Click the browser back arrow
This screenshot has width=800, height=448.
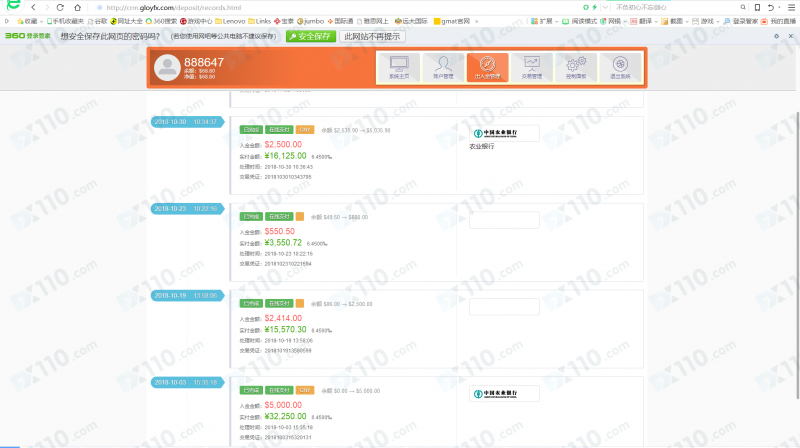[34, 7]
